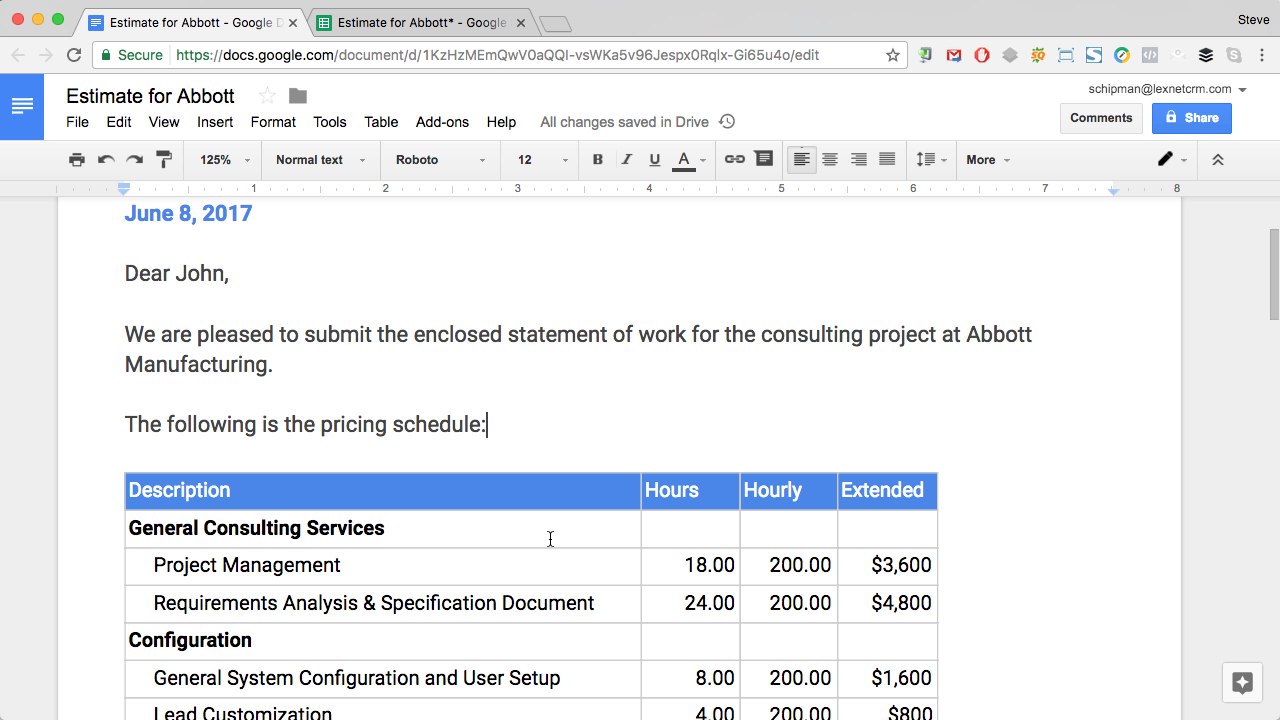Open the Tools menu
The height and width of the screenshot is (720, 1280).
coord(330,122)
